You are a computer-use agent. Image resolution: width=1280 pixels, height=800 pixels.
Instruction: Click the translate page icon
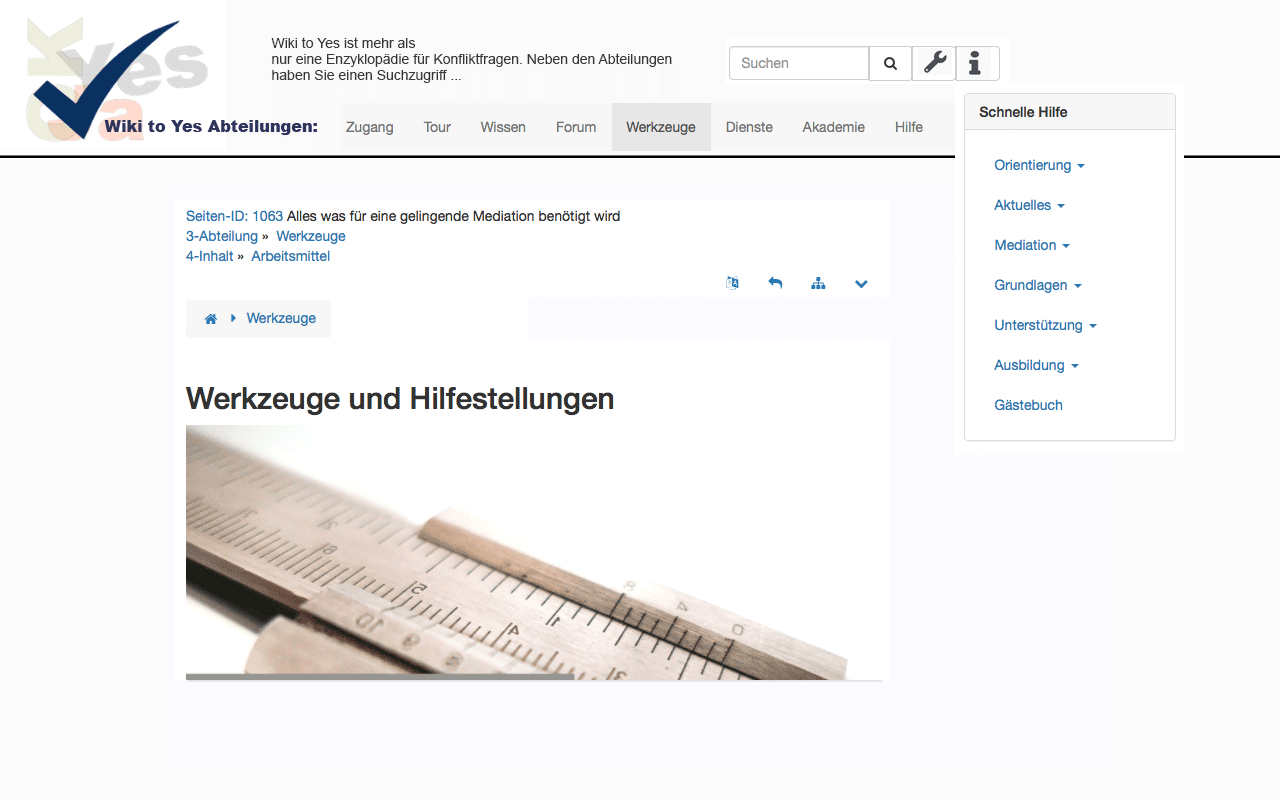click(732, 283)
